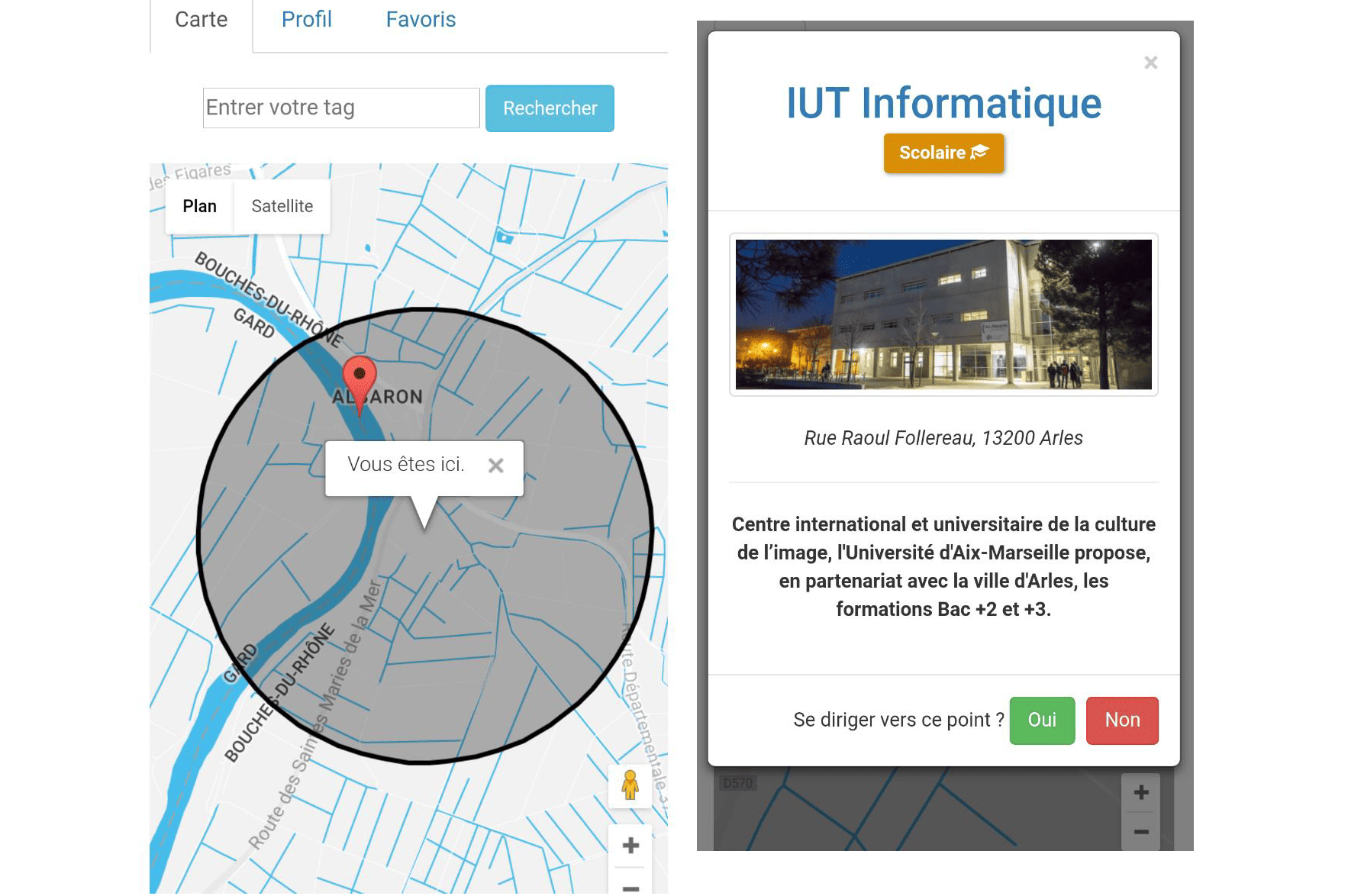The height and width of the screenshot is (896, 1348).
Task: Select the Pegman street view icon
Action: click(630, 785)
